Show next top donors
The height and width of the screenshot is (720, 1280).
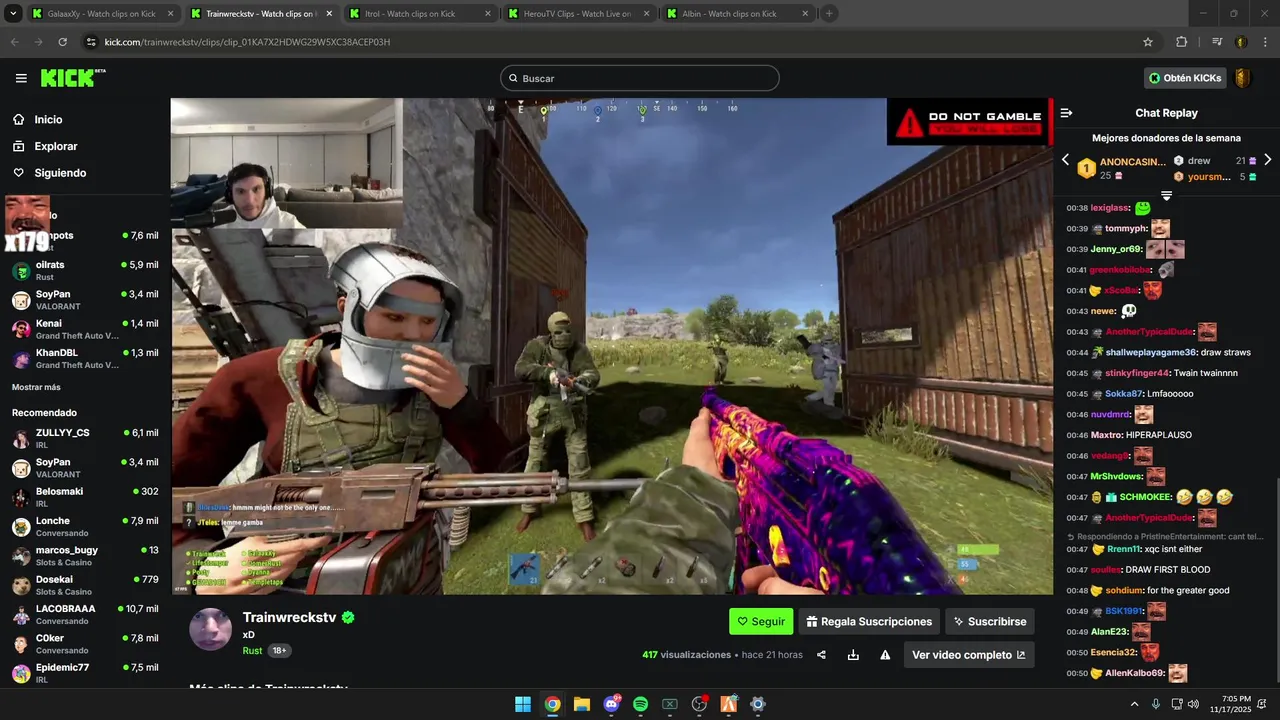(1268, 160)
